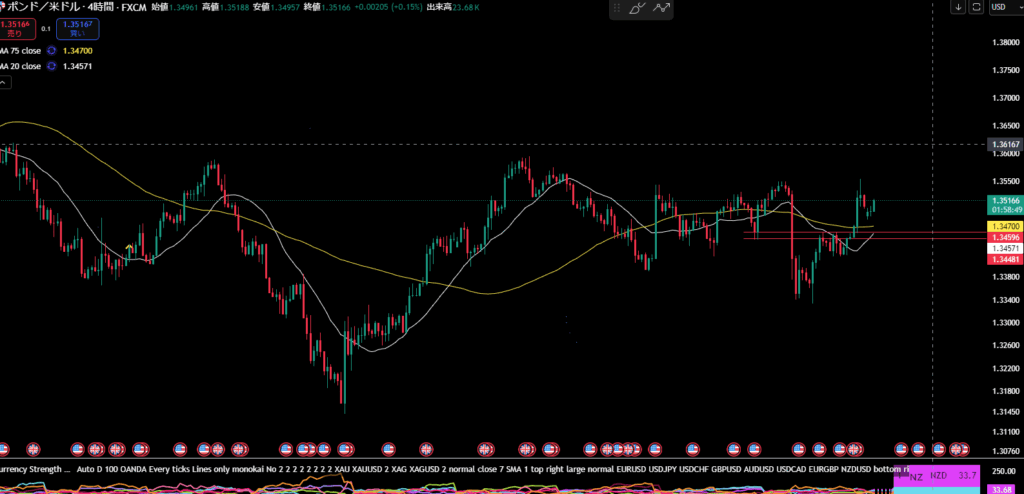1024x494 pixels.
Task: Click the blue buy button at 1.35167
Action: coord(76,28)
